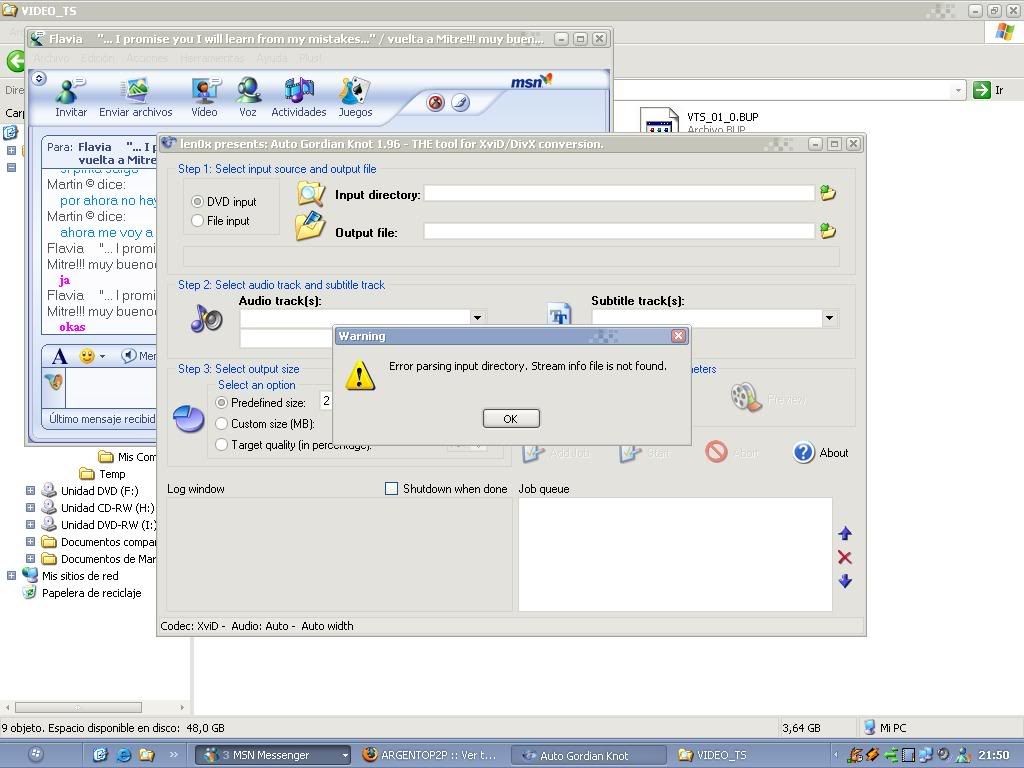The width and height of the screenshot is (1024, 768).
Task: Click the Ir go button in Explorer
Action: pyautogui.click(x=988, y=90)
